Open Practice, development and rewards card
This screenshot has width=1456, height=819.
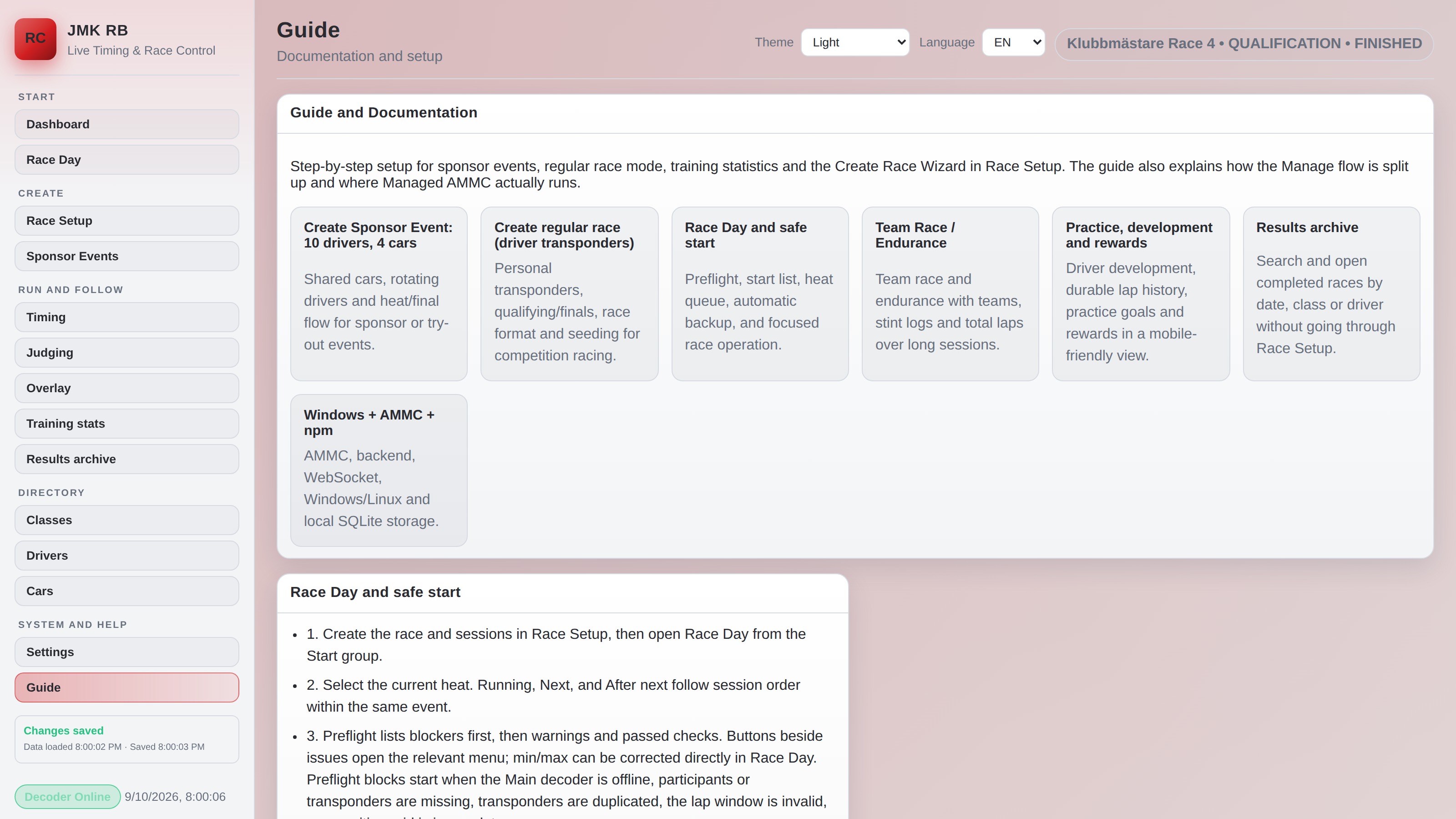[x=1141, y=294]
